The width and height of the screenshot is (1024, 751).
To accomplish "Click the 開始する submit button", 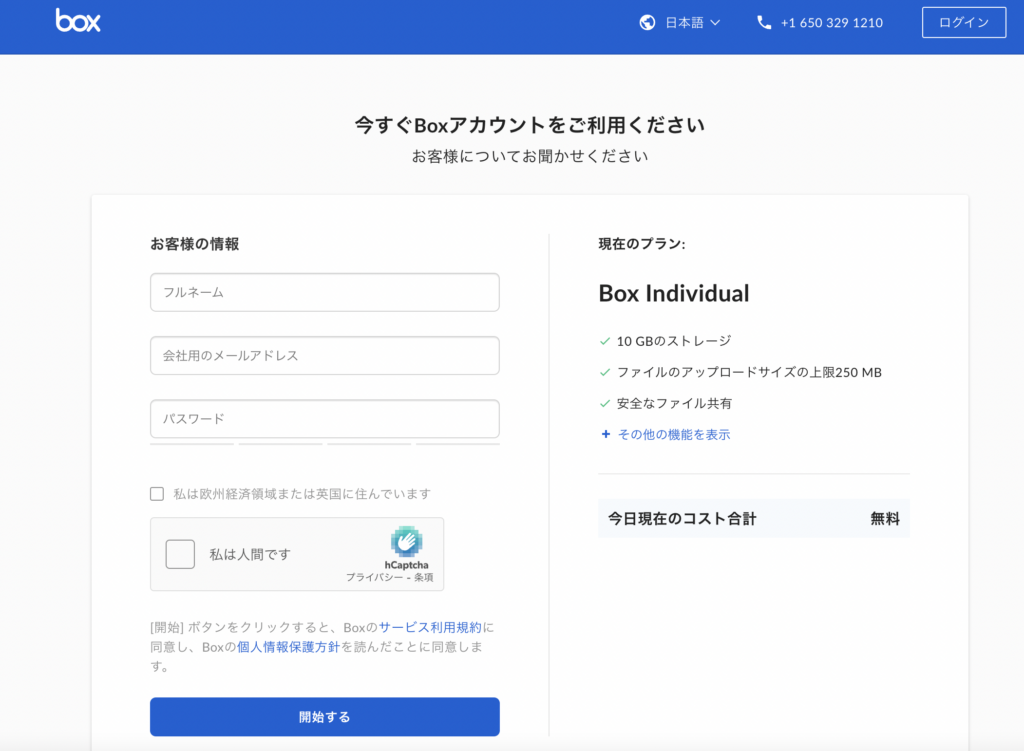I will coord(325,717).
